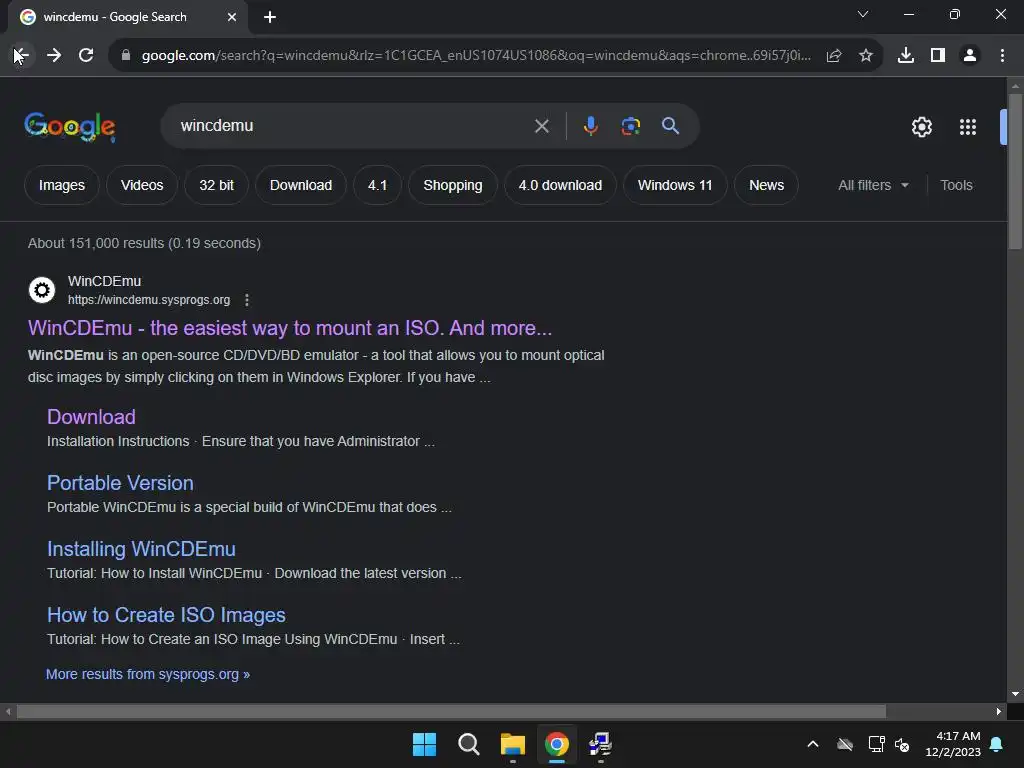Image resolution: width=1024 pixels, height=768 pixels.
Task: Open Windows taskbar search
Action: pos(469,744)
